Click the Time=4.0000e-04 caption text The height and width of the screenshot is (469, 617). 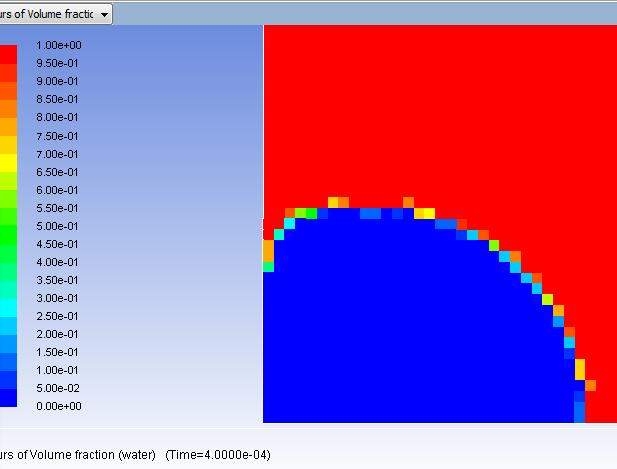pyautogui.click(x=218, y=455)
